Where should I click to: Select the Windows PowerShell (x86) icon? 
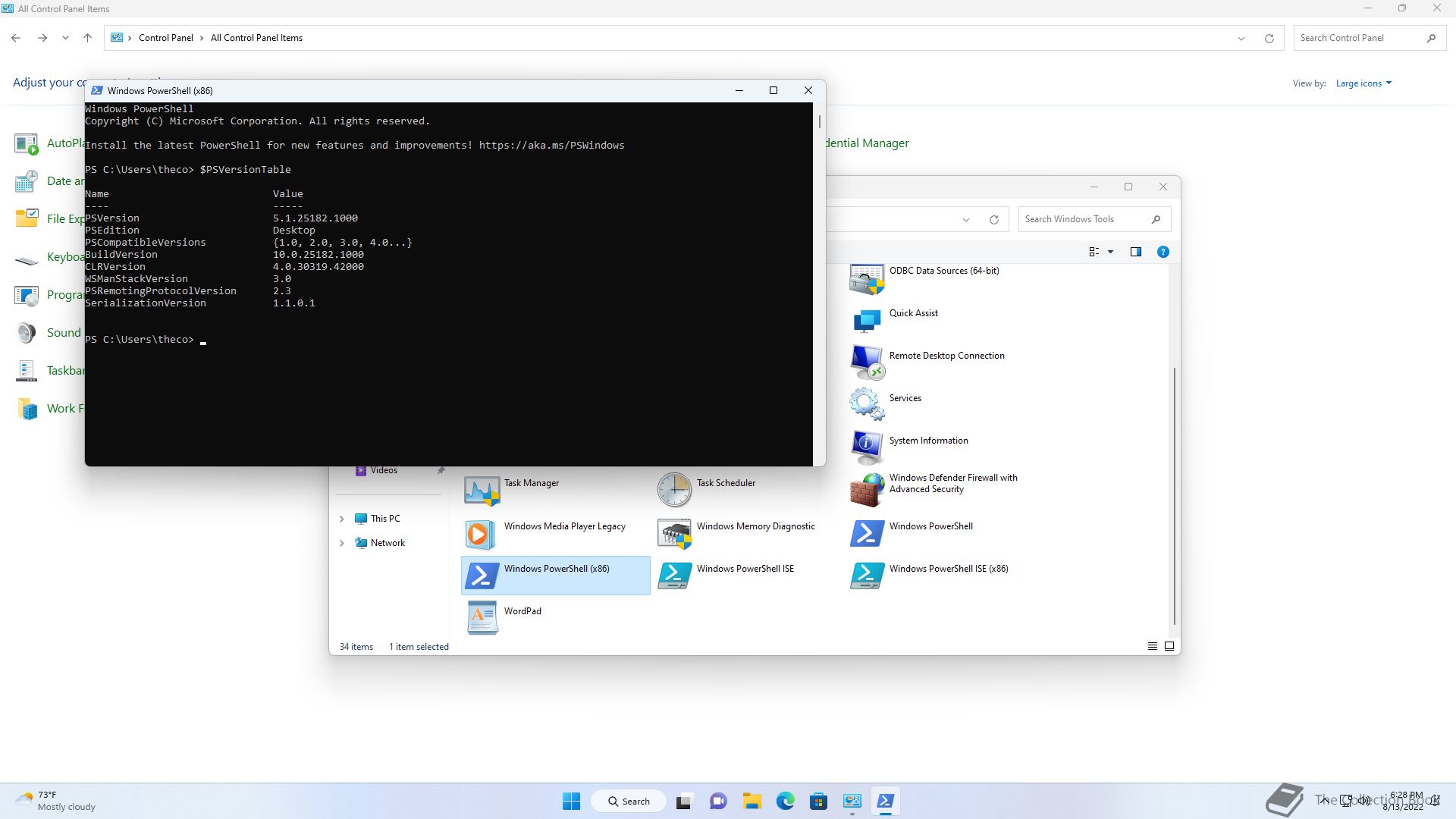[x=482, y=576]
